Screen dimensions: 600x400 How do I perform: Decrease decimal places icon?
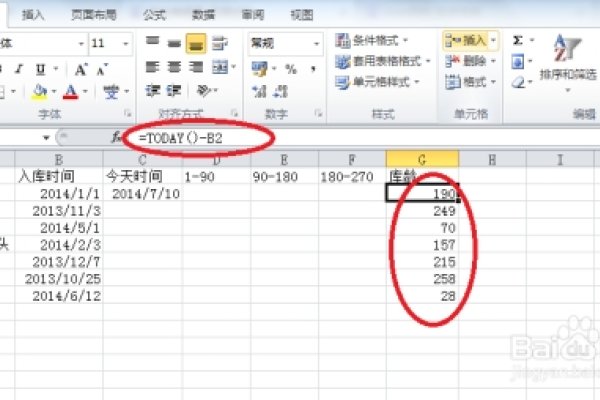pos(280,91)
